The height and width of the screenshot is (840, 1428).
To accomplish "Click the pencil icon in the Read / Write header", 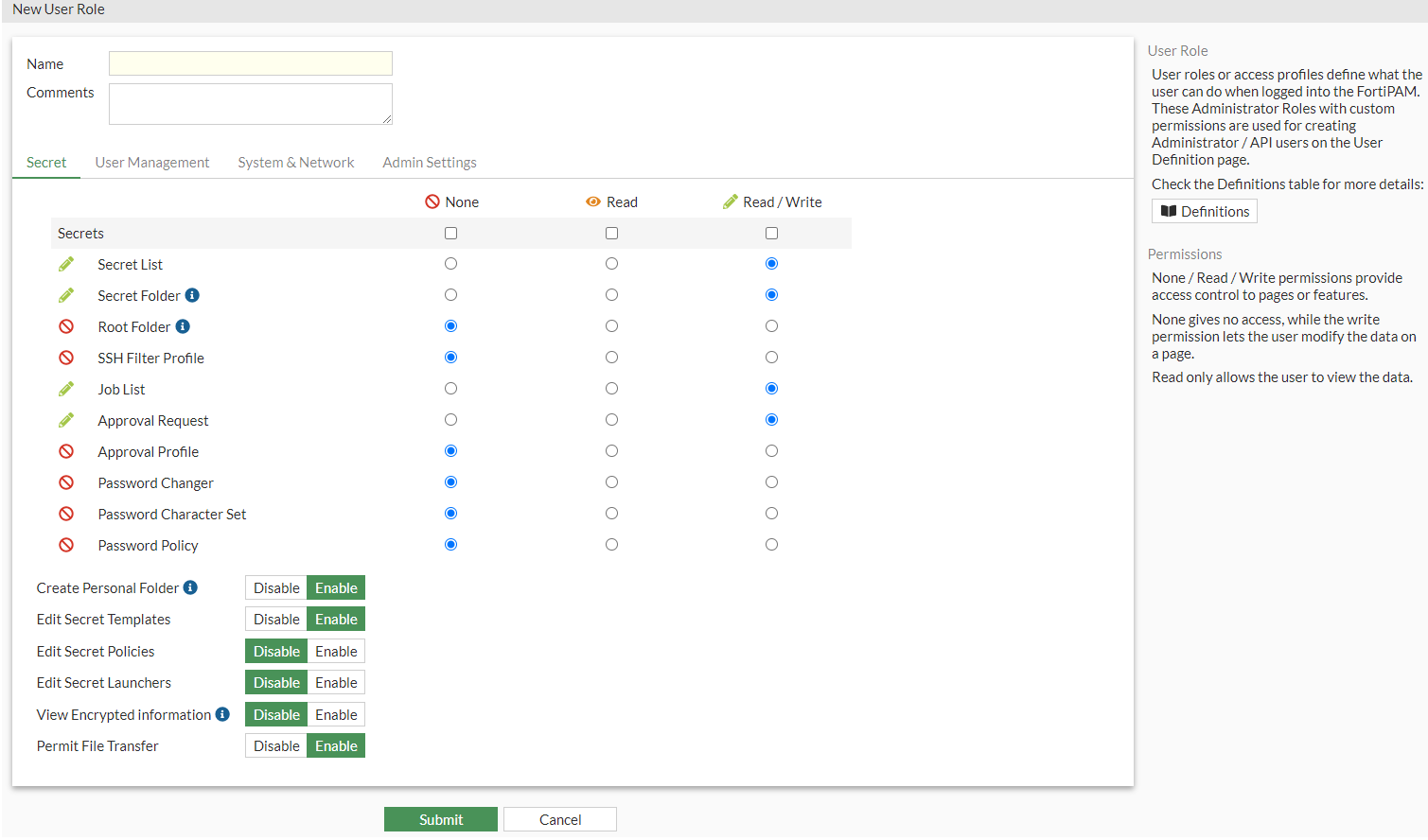I will pos(730,201).
